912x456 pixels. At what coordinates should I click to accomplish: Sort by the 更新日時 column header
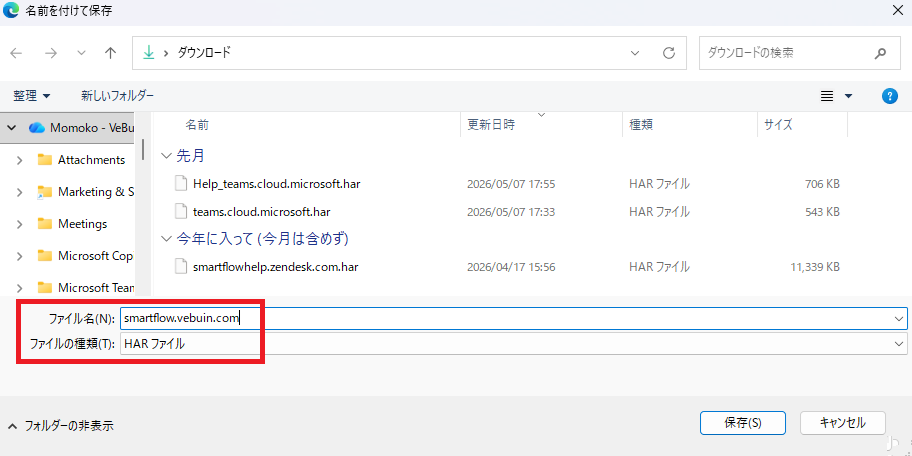(x=491, y=124)
